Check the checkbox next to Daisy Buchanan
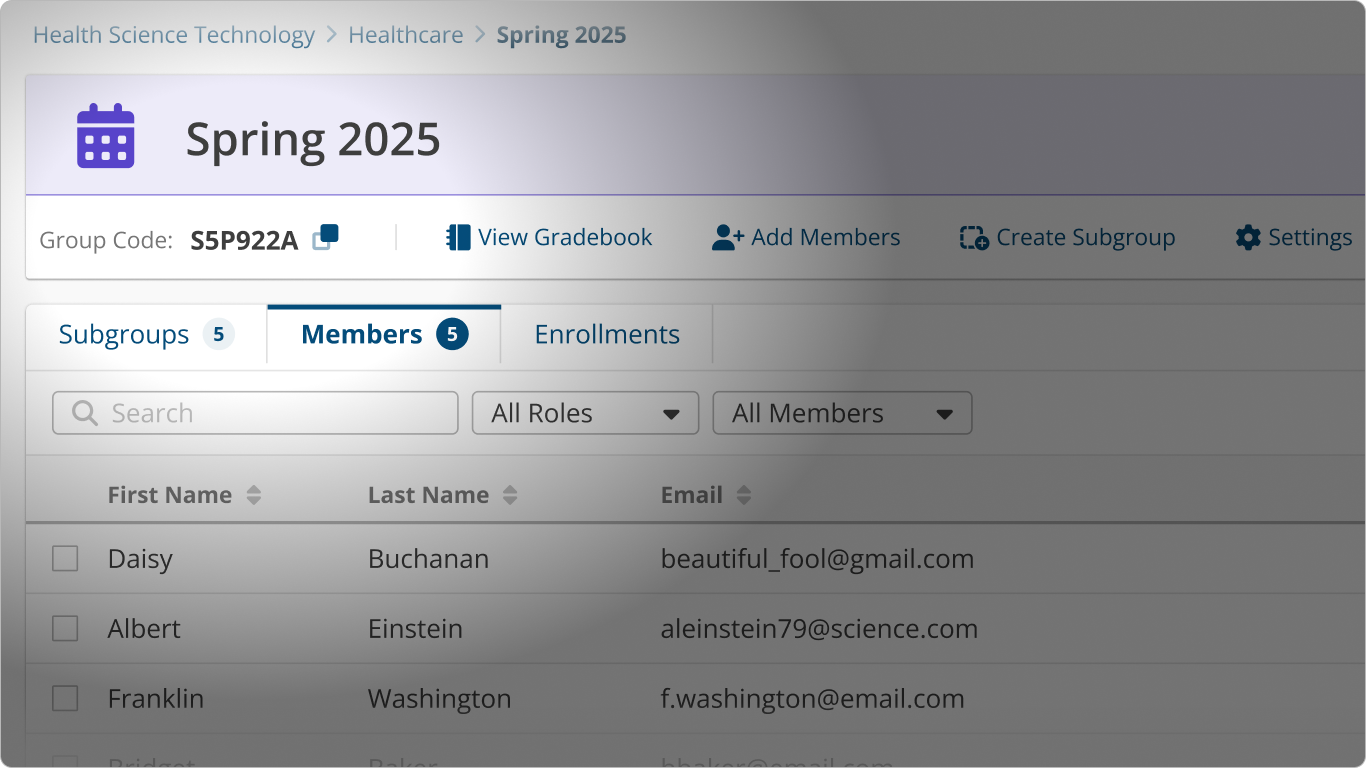This screenshot has width=1366, height=768. [x=65, y=558]
